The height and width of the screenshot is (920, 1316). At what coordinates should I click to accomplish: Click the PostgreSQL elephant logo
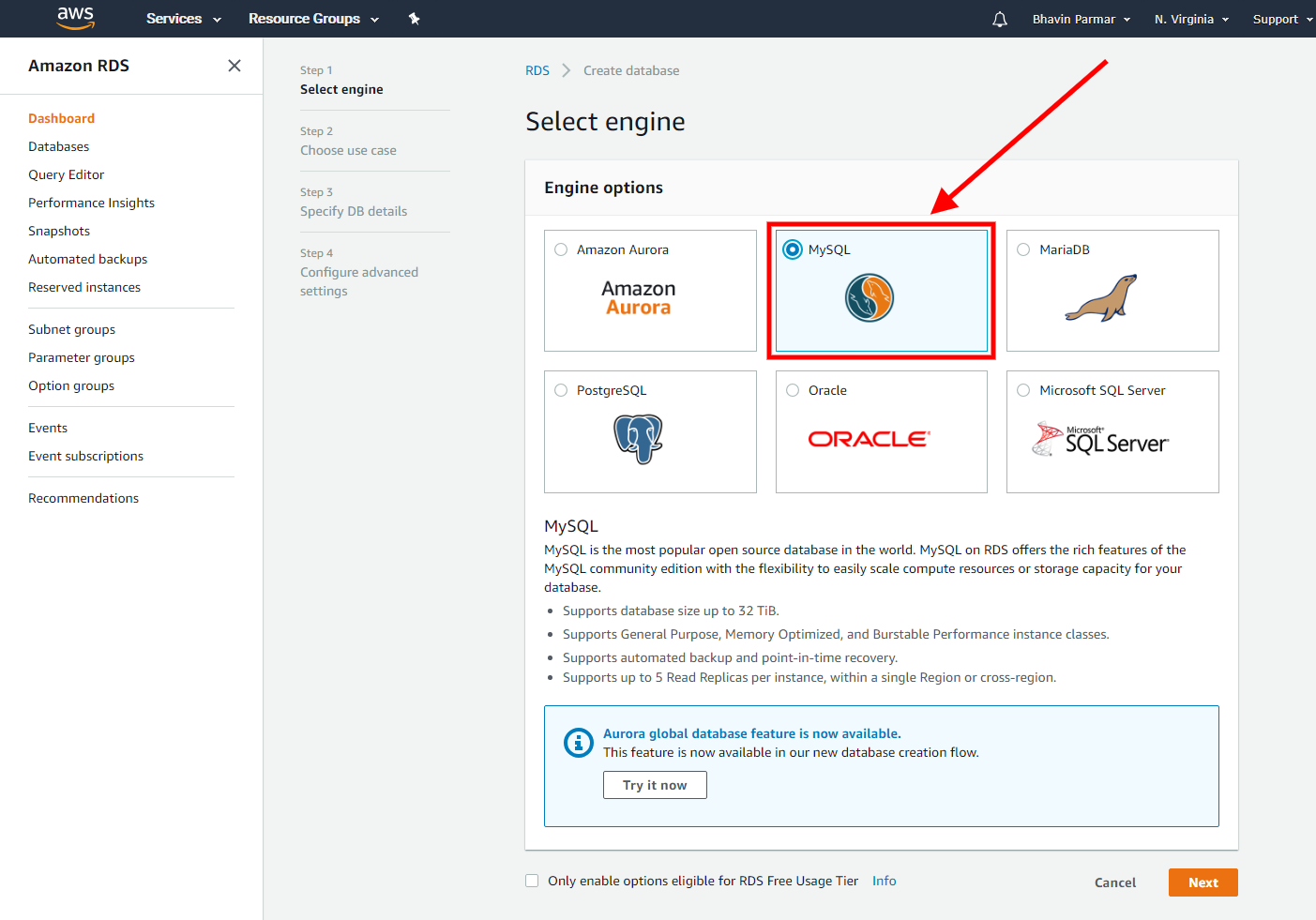[639, 439]
